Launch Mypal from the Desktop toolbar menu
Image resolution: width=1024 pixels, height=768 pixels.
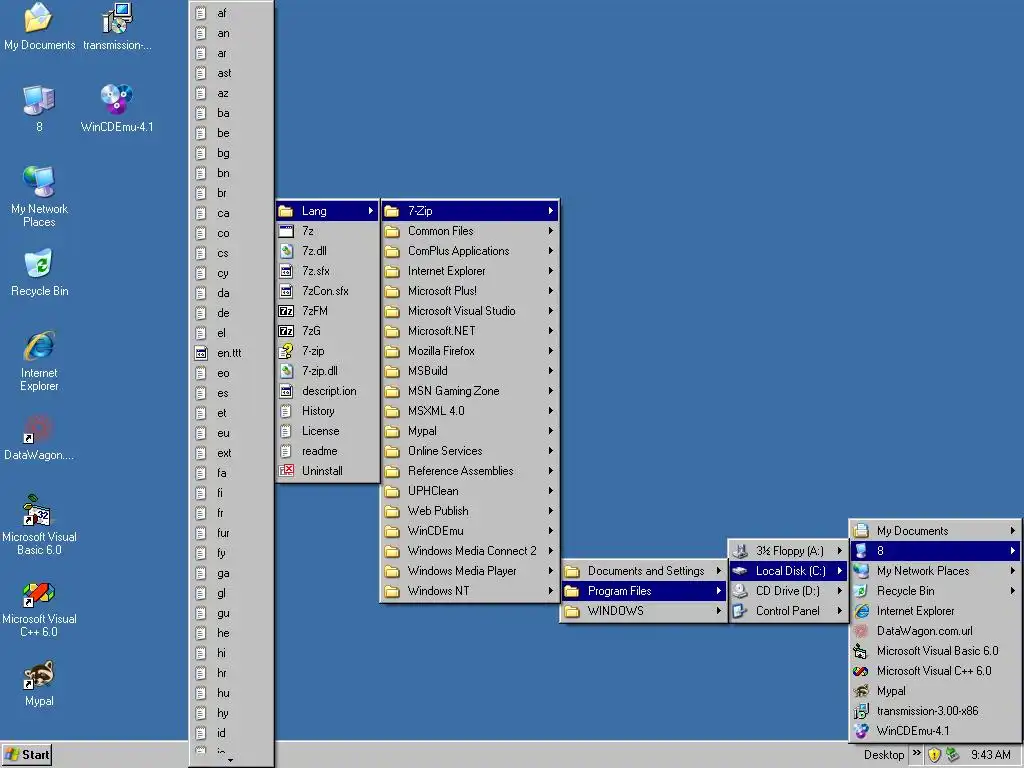pyautogui.click(x=935, y=691)
